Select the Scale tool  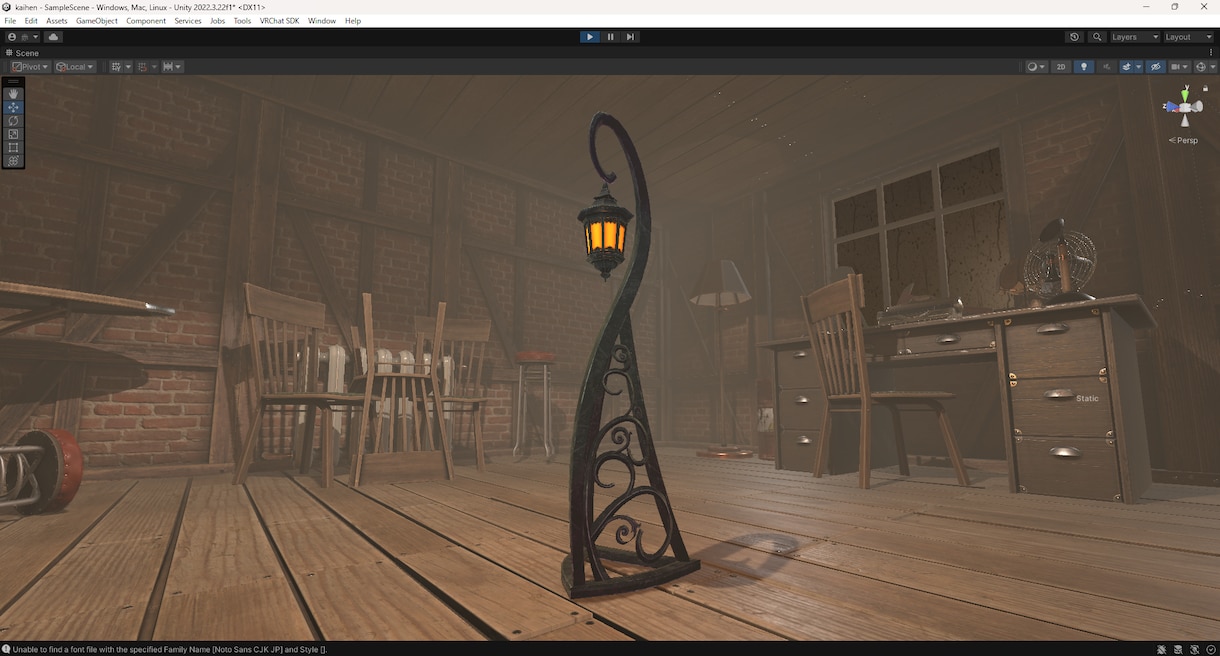(13, 134)
